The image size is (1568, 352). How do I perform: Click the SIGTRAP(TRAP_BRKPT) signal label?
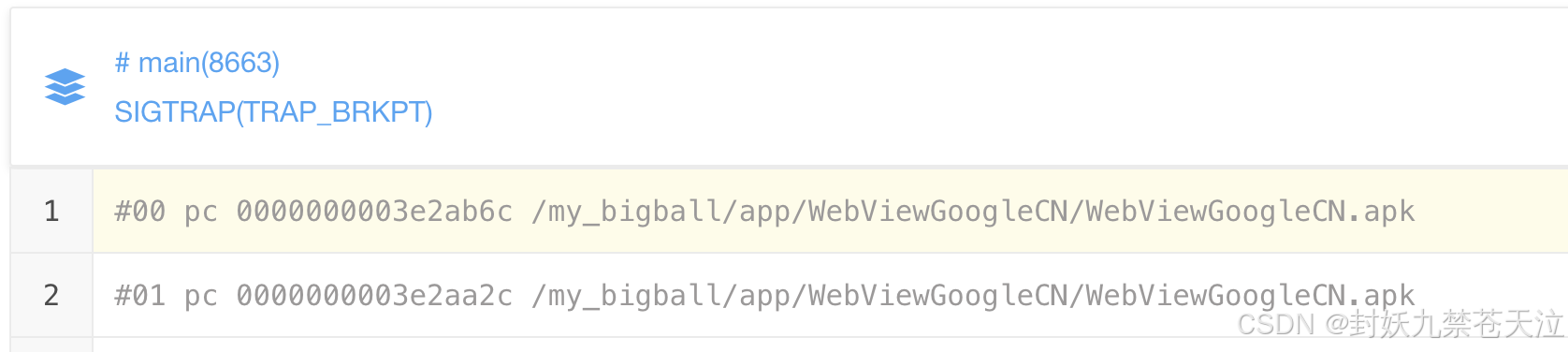click(x=273, y=112)
